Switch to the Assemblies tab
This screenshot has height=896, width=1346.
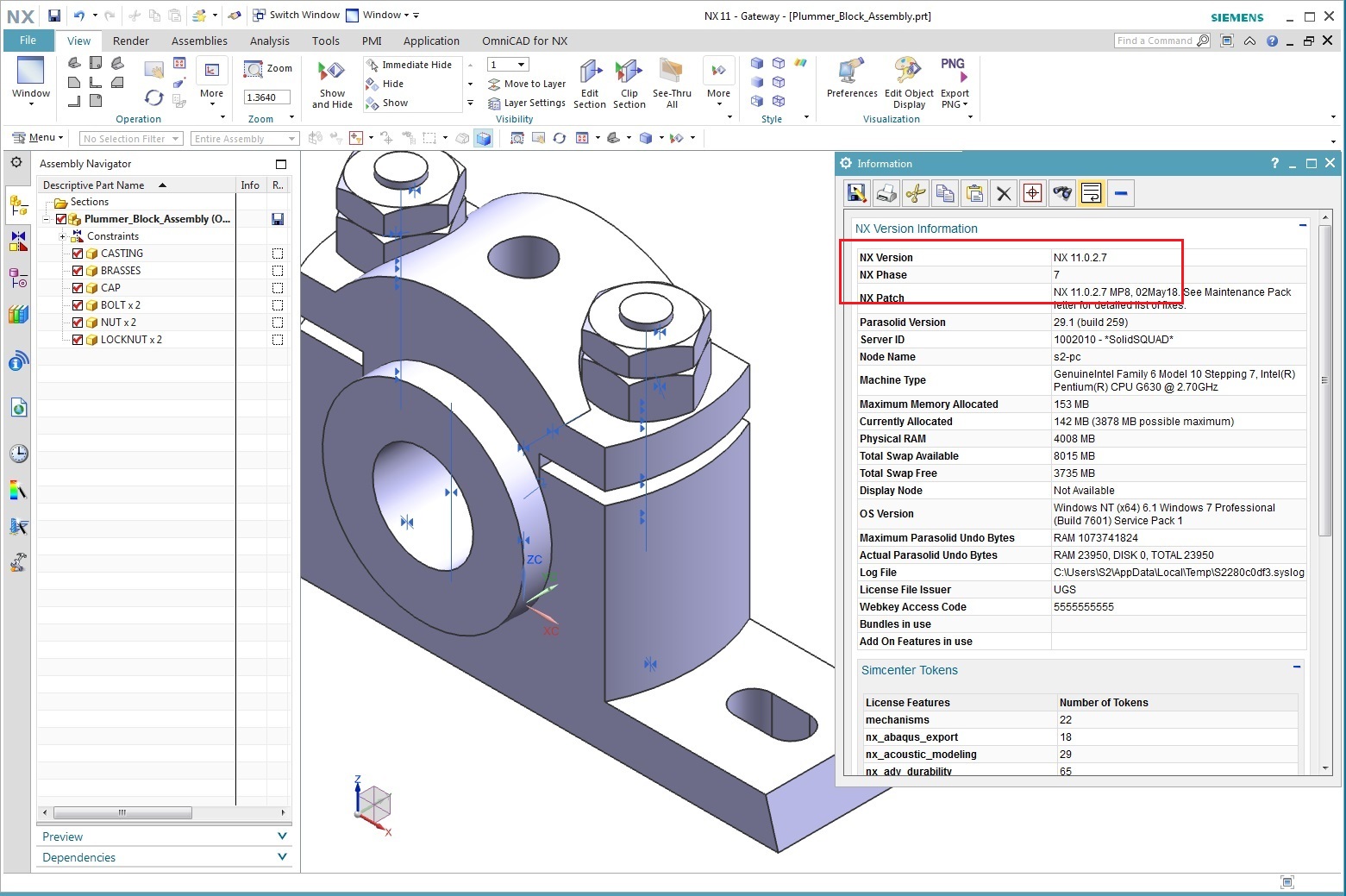(199, 41)
